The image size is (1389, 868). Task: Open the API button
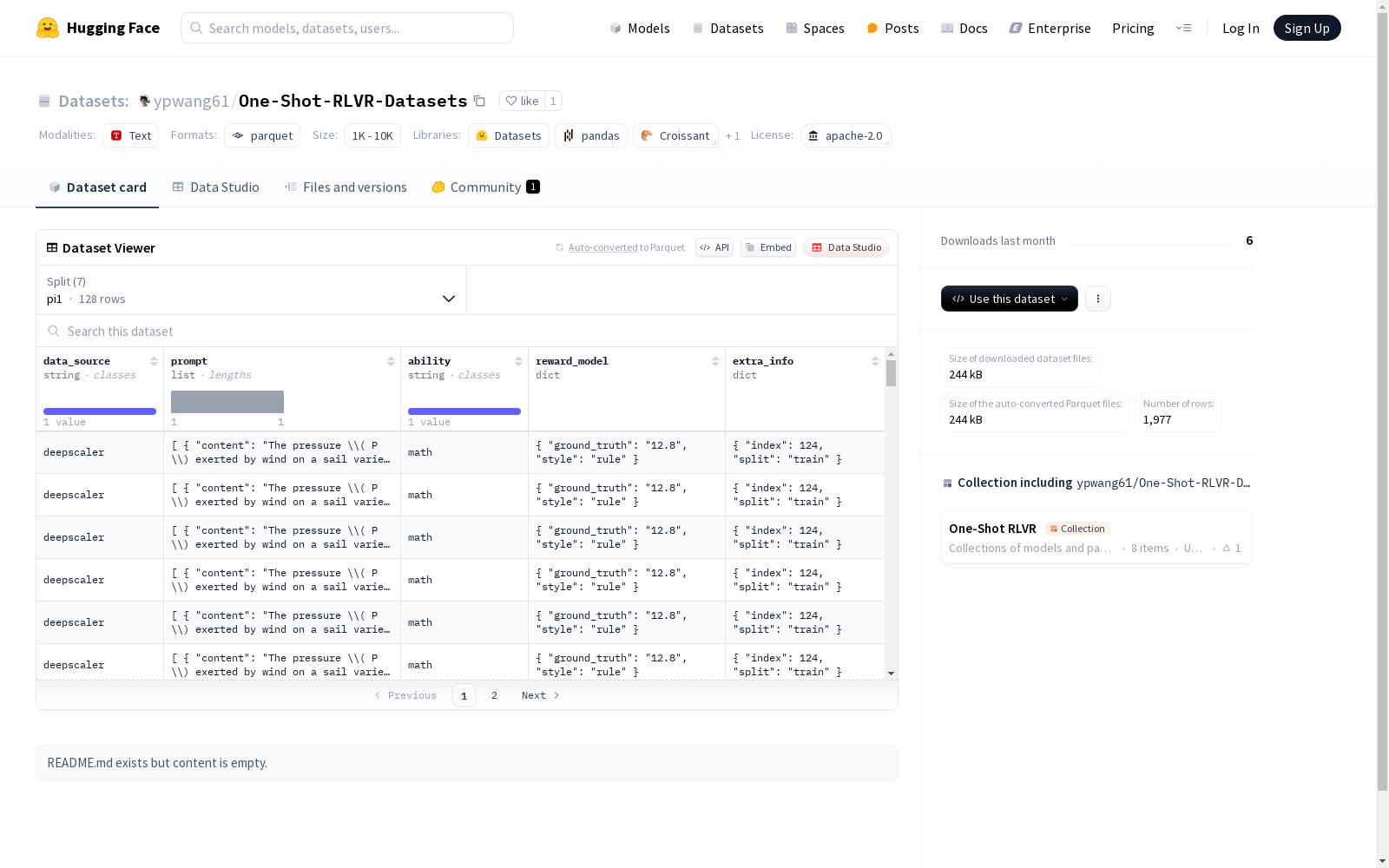point(714,247)
